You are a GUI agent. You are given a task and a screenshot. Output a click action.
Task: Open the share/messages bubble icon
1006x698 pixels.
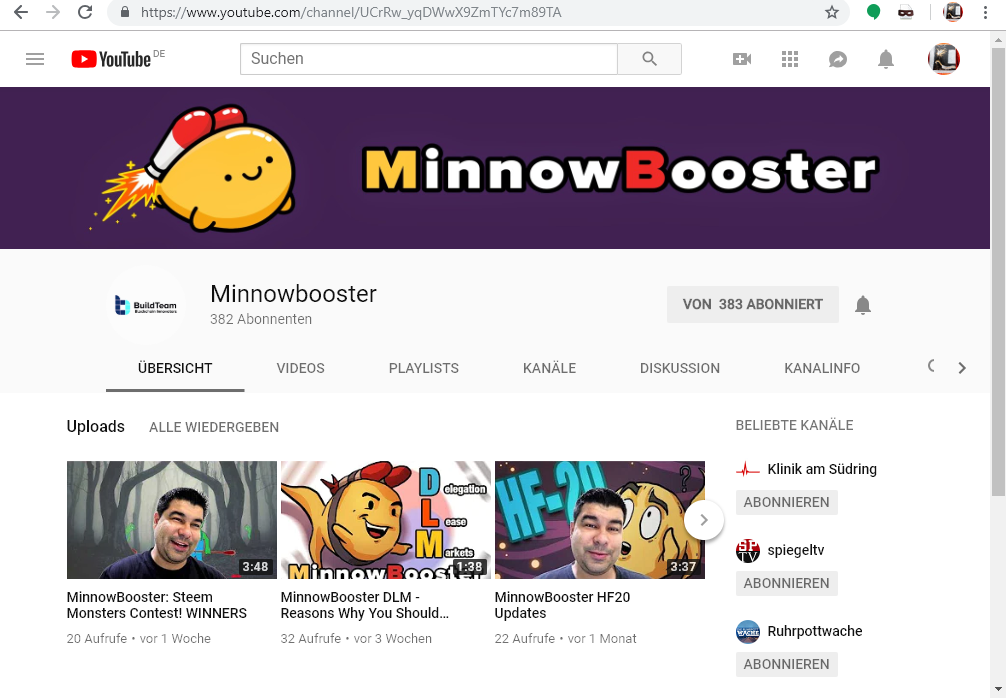[x=837, y=59]
